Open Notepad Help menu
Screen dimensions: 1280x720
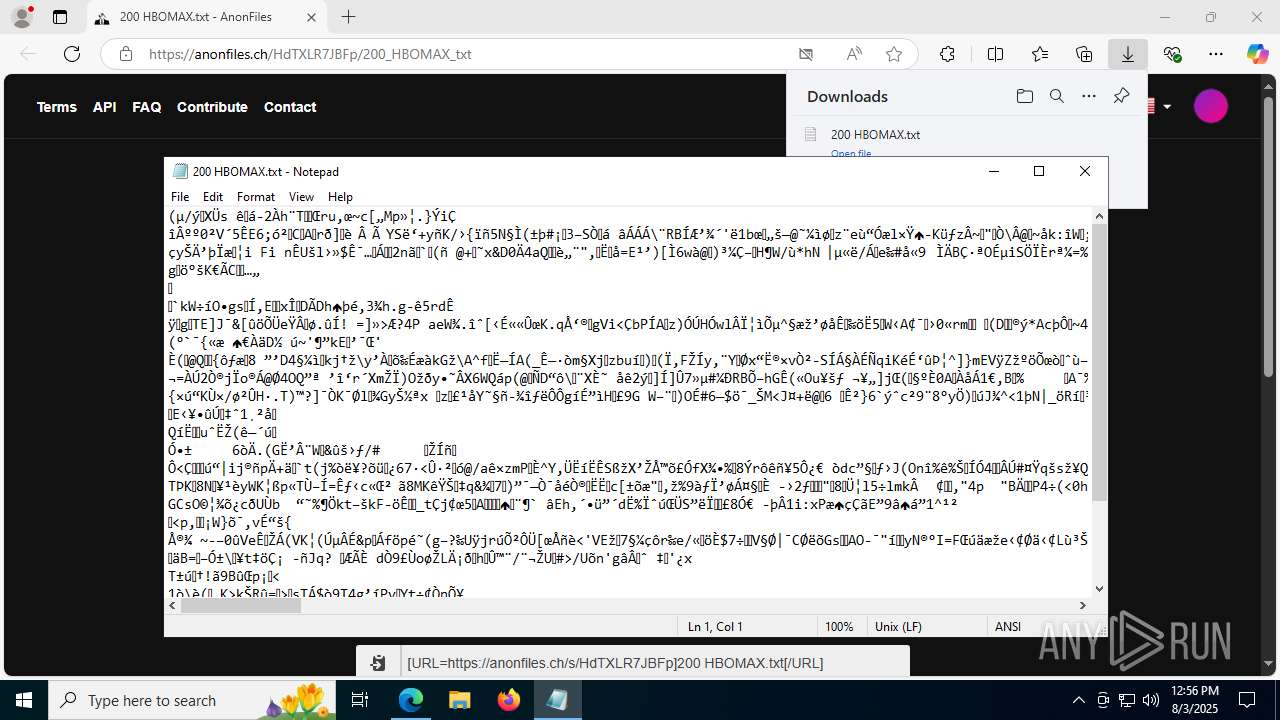coord(340,197)
